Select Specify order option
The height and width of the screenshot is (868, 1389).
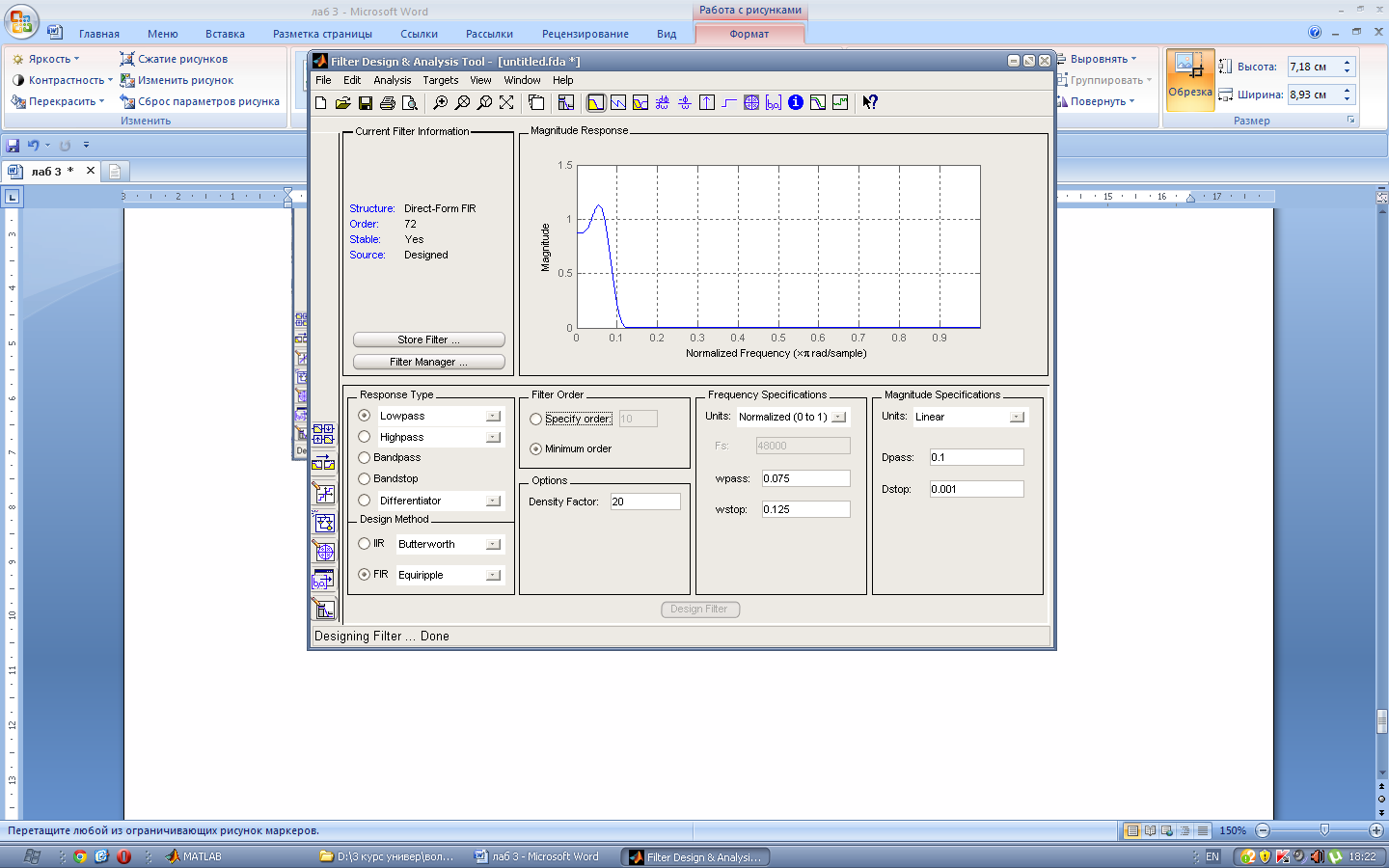pos(536,419)
